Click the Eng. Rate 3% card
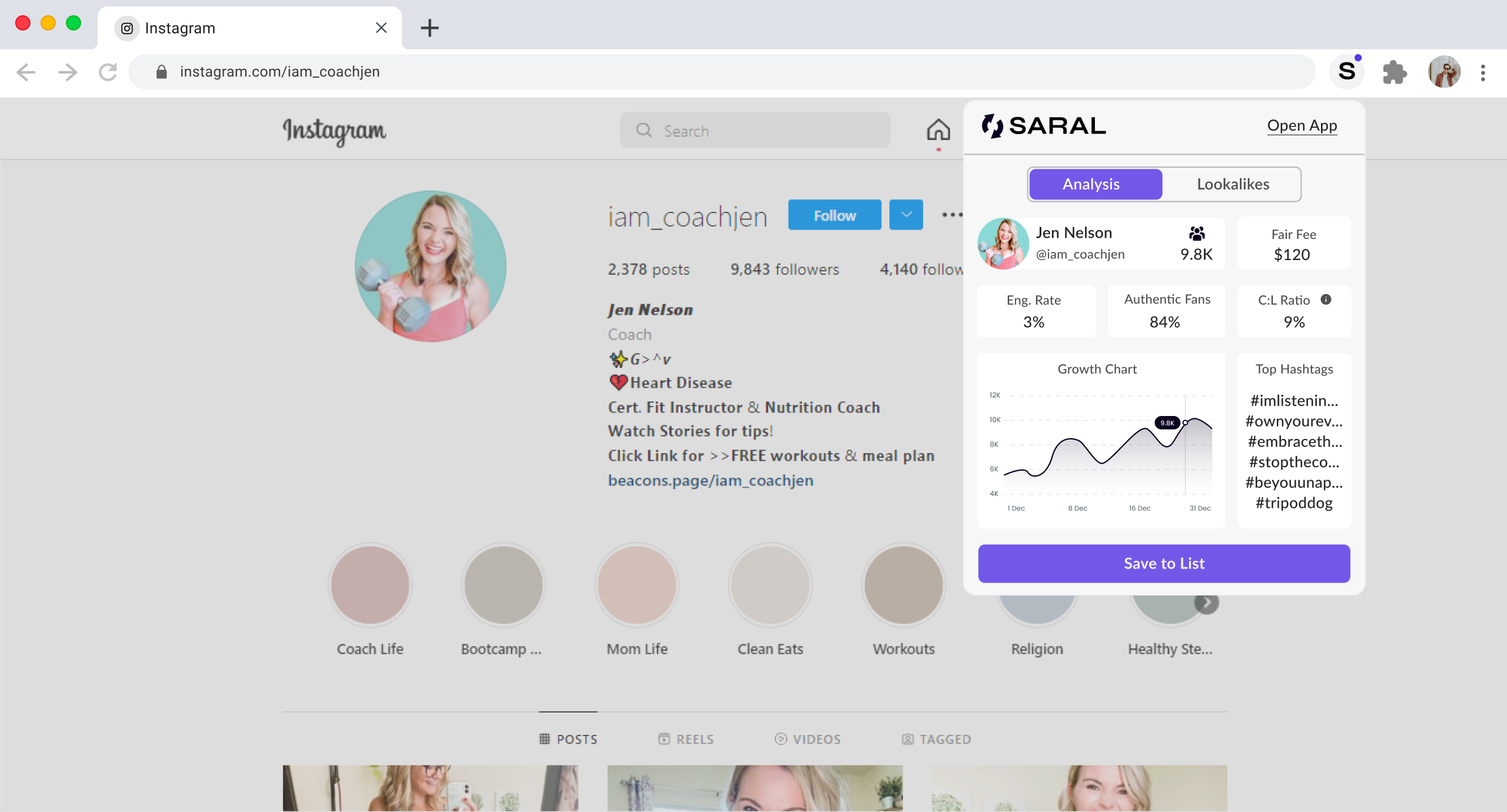 click(x=1036, y=311)
